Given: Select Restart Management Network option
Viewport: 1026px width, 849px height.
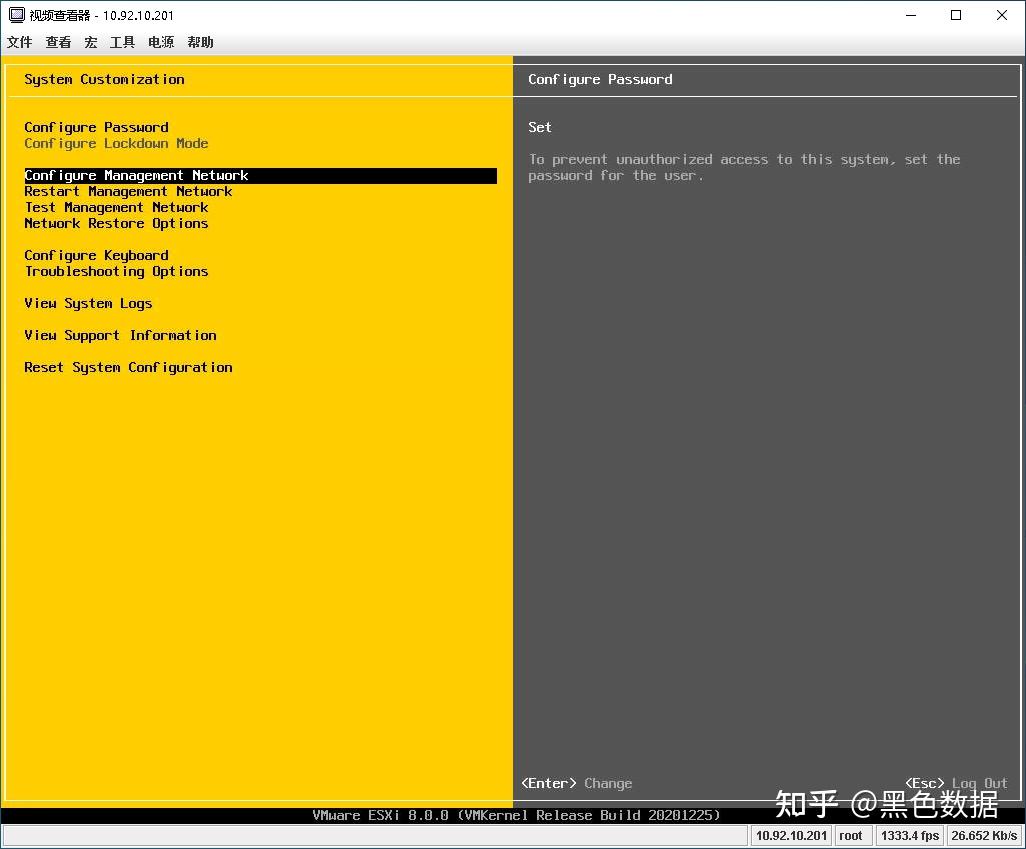Looking at the screenshot, I should (128, 191).
